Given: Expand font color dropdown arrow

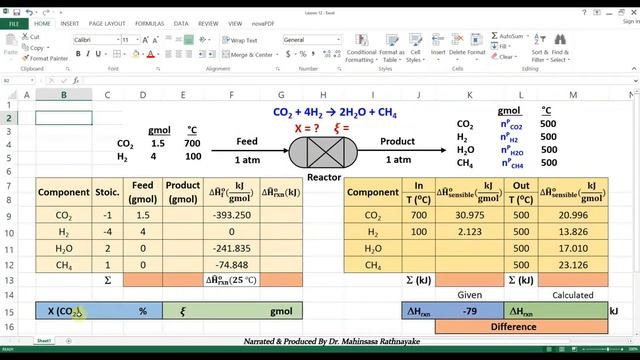Looking at the screenshot, I should tap(158, 54).
